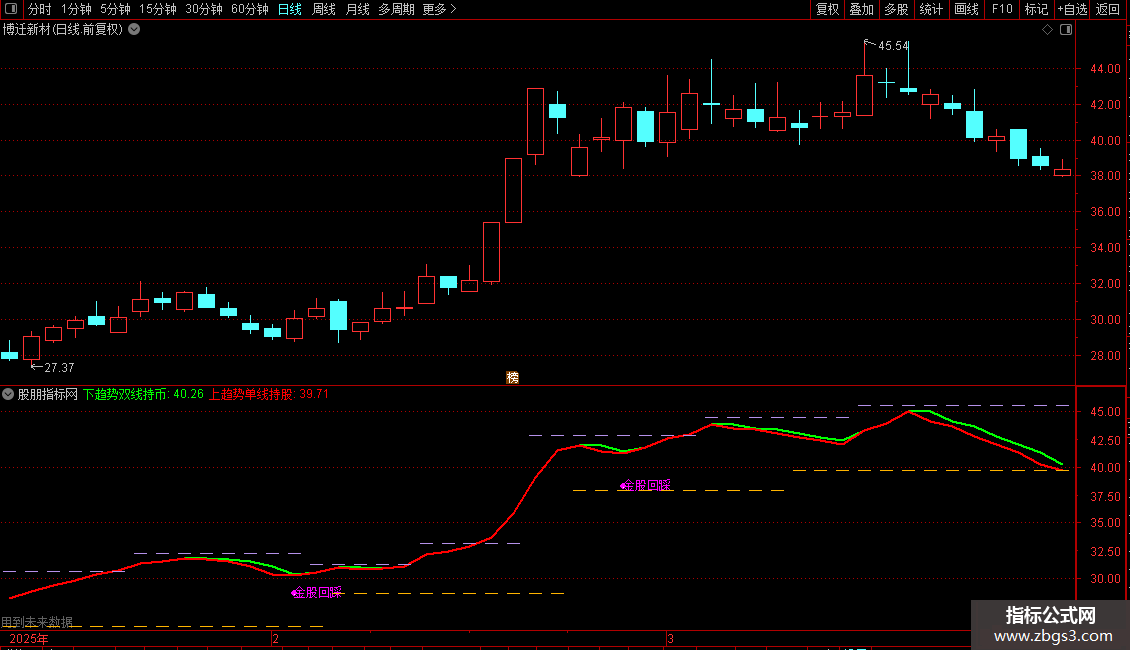Expand the 更多 period options
Image resolution: width=1130 pixels, height=650 pixels.
point(439,9)
